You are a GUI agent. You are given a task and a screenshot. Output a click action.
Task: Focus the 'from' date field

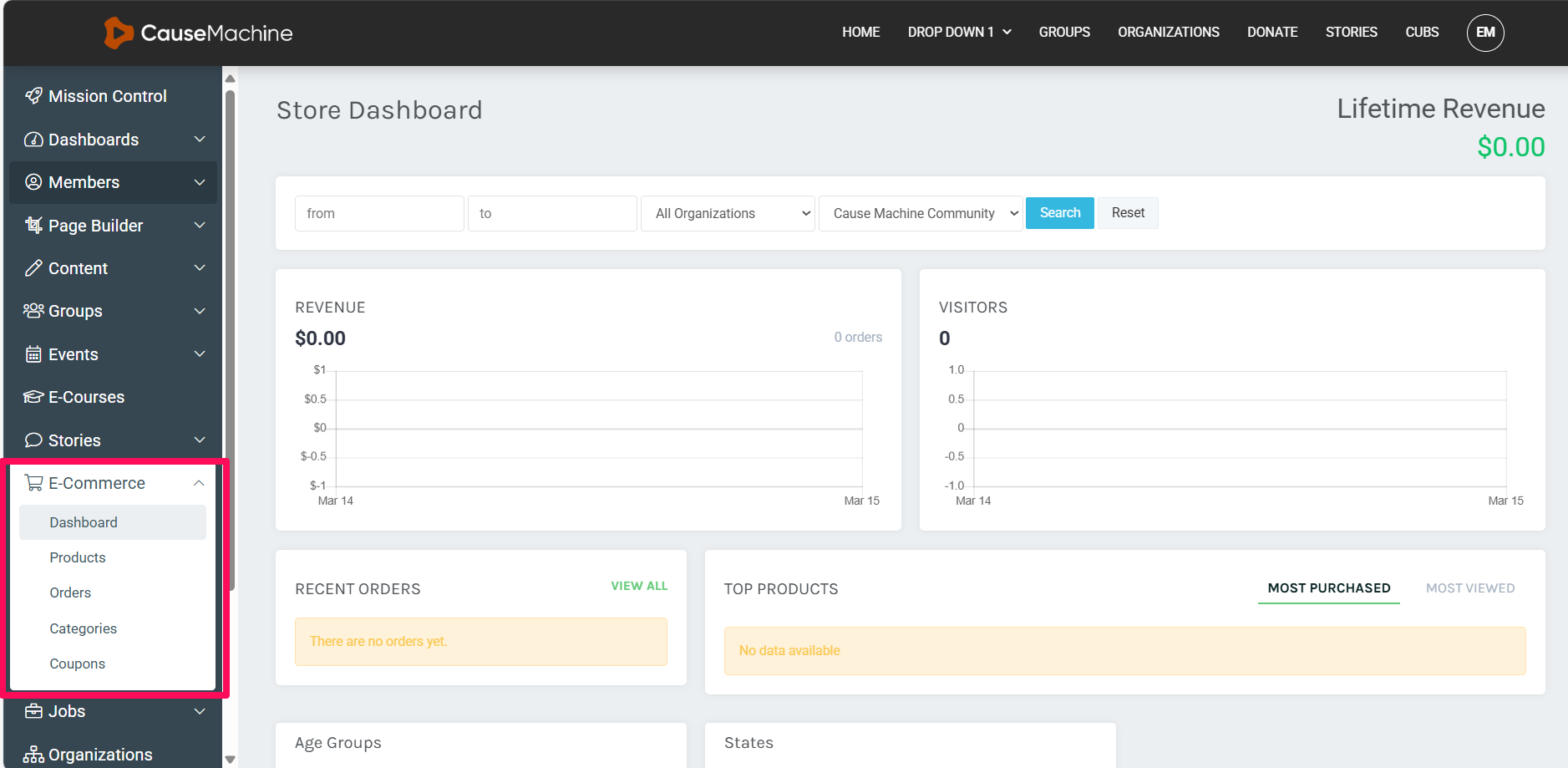point(379,213)
